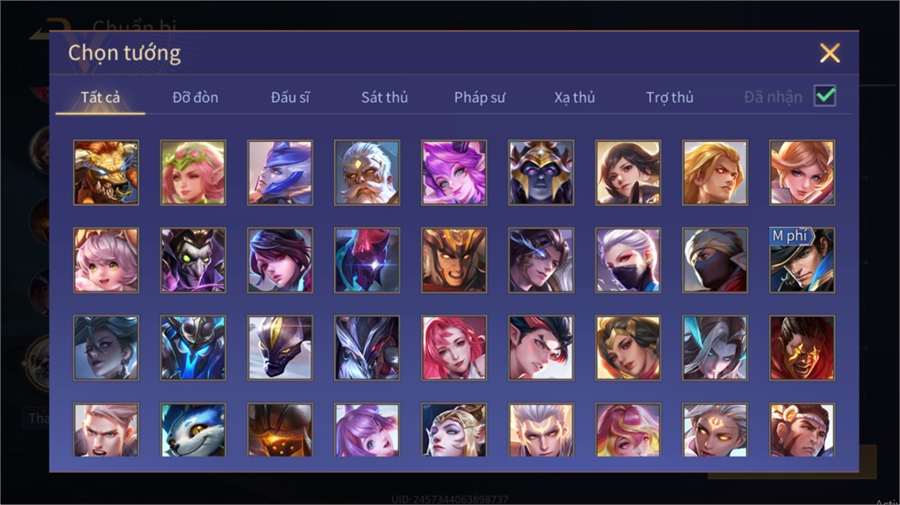Open the 'Đấu sĩ' tab

290,98
